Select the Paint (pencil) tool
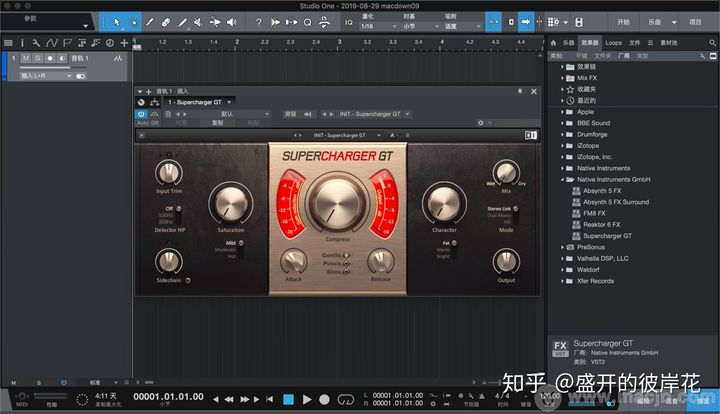720x414 pixels. coord(182,22)
